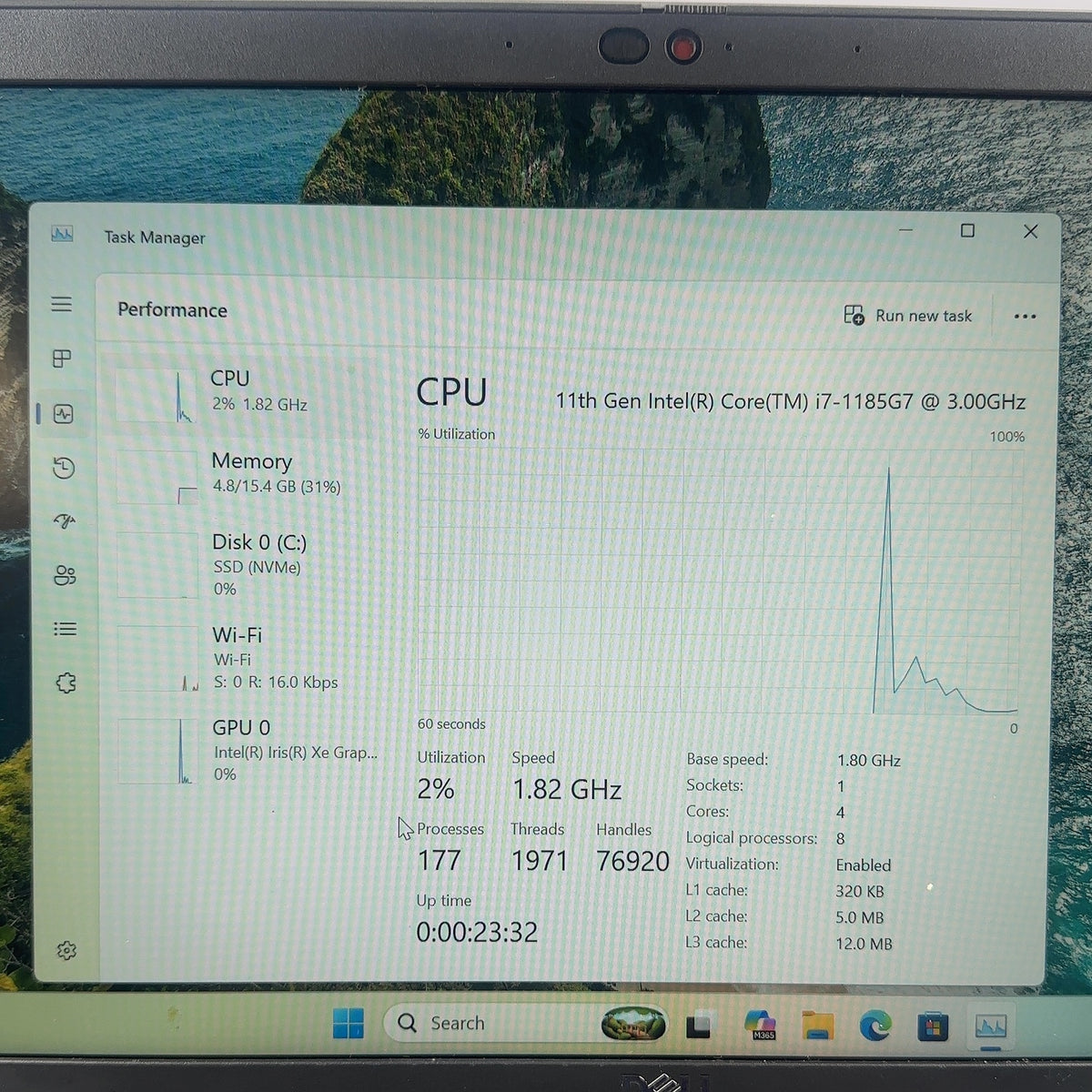The width and height of the screenshot is (1092, 1092).
Task: Select the Disk 0 (C:) entry
Action: [246, 566]
